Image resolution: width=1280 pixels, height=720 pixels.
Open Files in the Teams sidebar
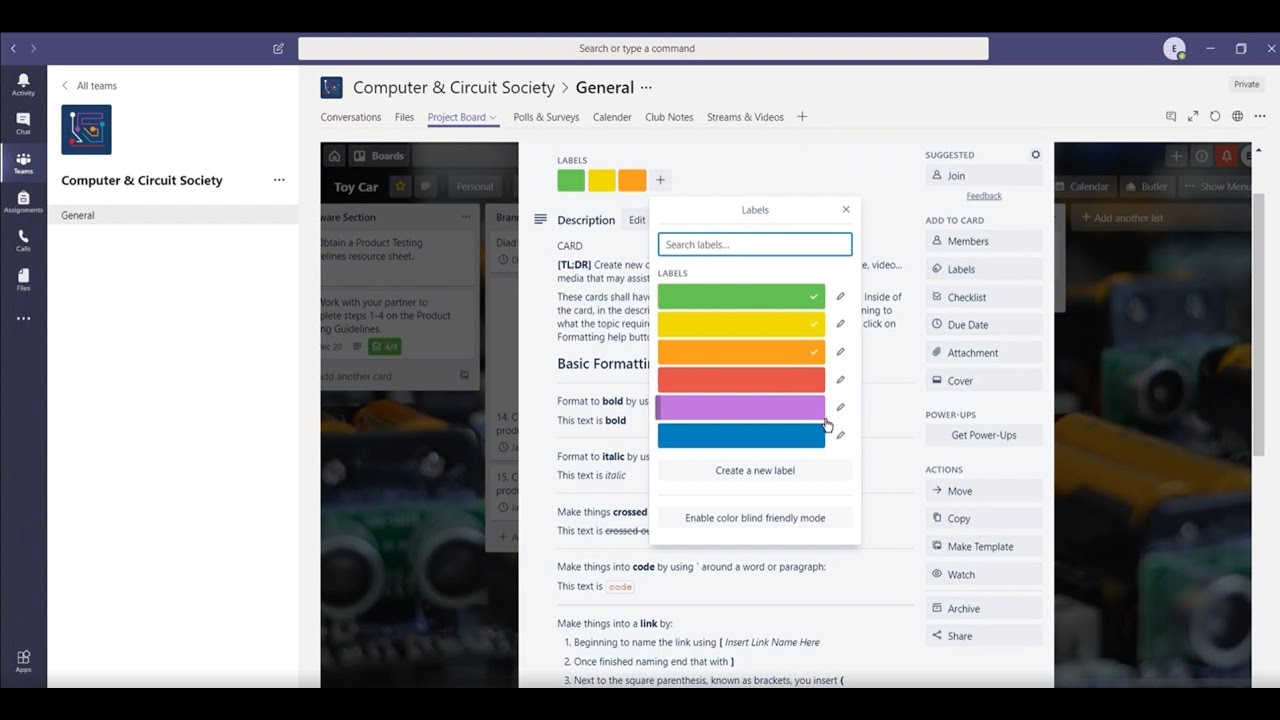tap(23, 279)
